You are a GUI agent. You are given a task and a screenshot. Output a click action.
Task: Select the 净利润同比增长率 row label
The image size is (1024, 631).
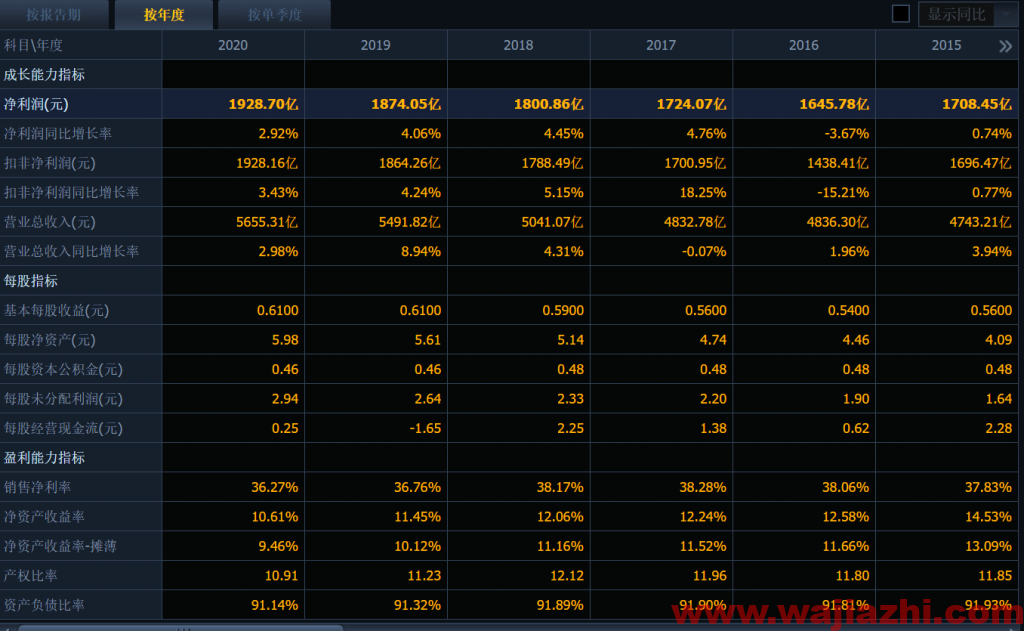pos(58,133)
